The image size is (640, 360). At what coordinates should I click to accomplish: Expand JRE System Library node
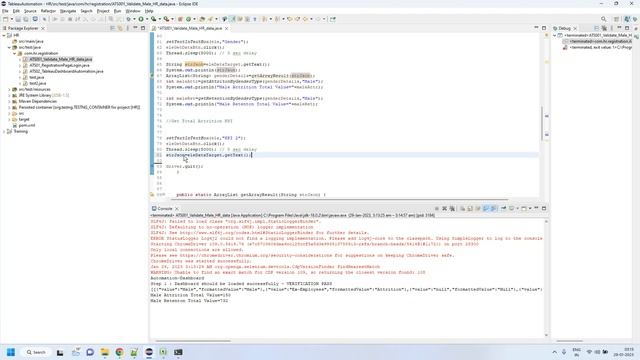9,96
